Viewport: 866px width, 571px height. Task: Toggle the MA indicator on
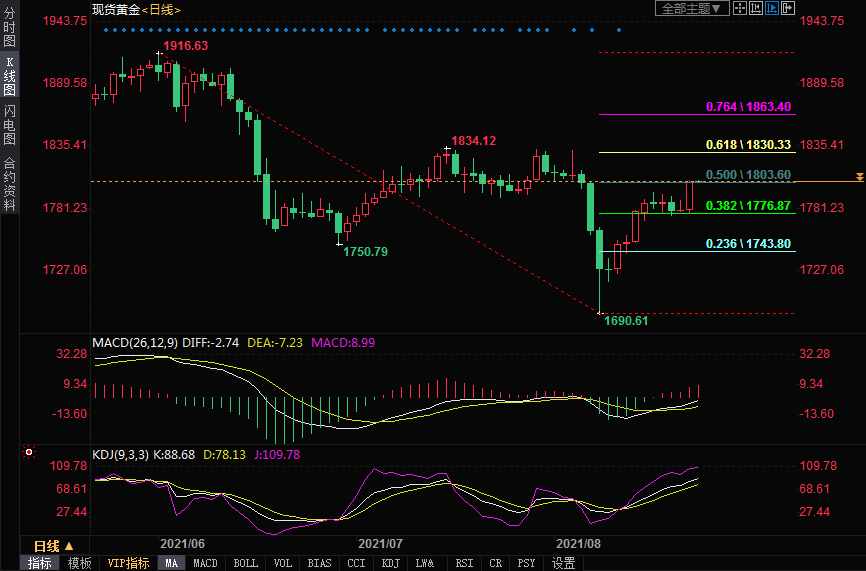click(x=170, y=564)
